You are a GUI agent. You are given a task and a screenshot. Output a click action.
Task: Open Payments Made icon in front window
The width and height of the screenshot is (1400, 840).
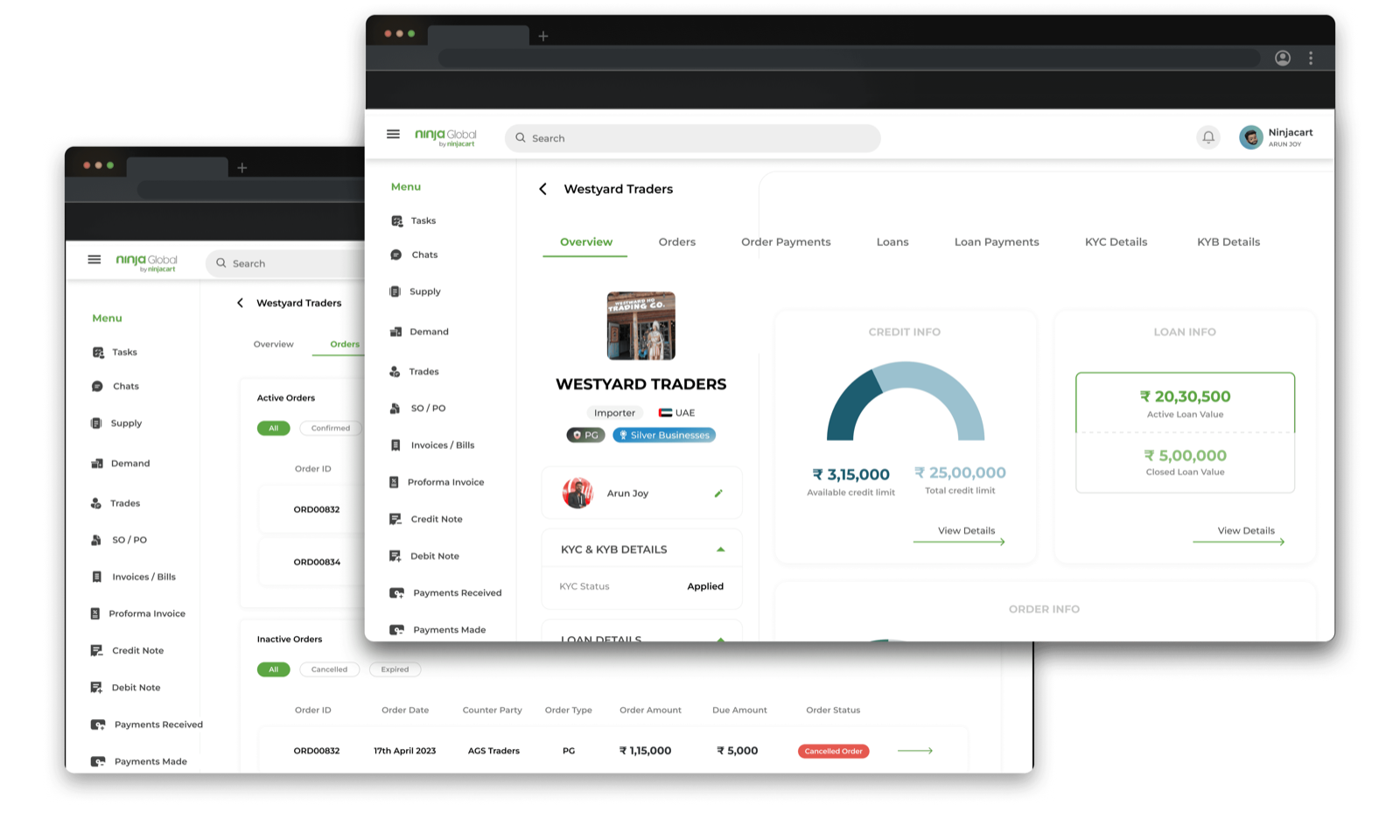click(x=396, y=630)
